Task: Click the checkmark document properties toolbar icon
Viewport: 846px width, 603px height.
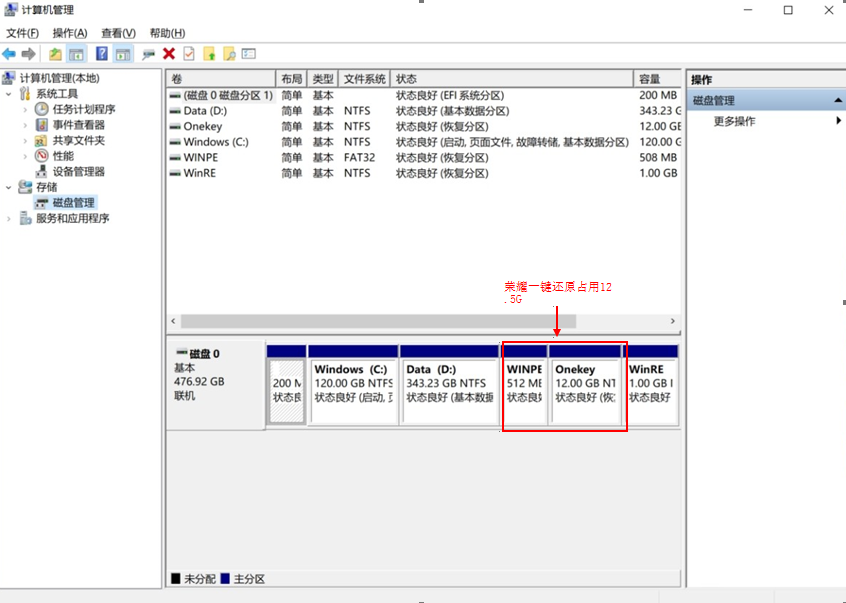Action: pyautogui.click(x=189, y=54)
